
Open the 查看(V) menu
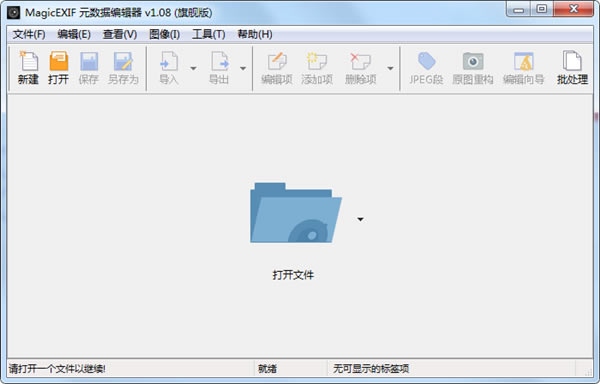120,34
